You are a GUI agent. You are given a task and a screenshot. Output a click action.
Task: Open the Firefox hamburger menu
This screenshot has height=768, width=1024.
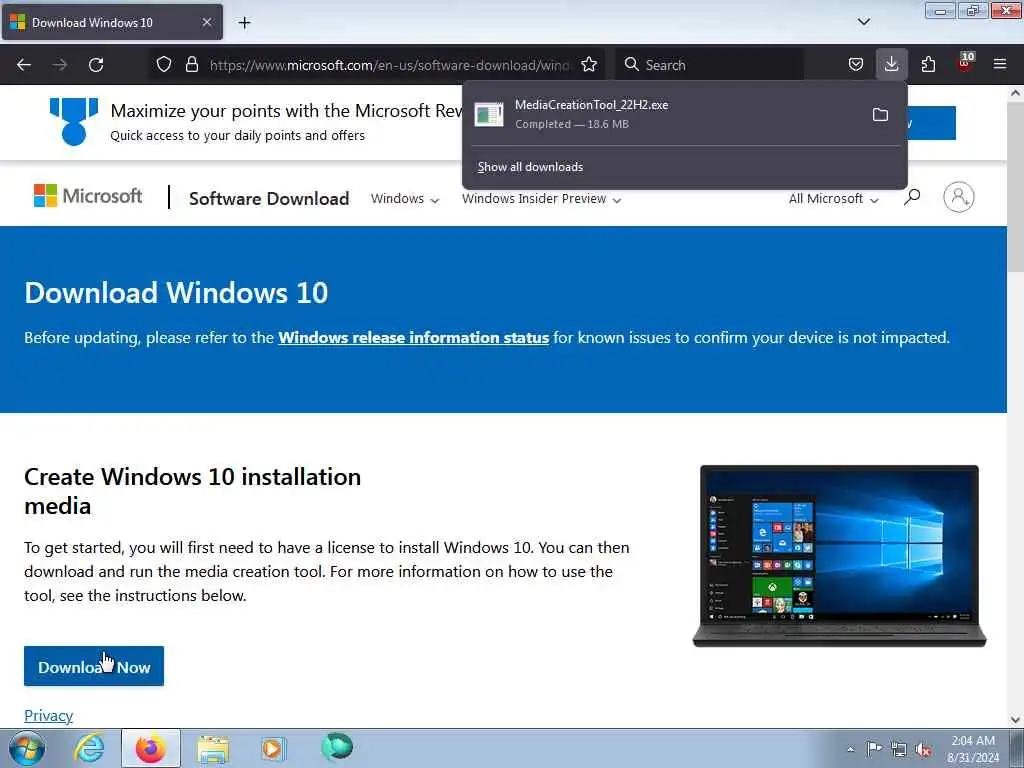coord(1000,65)
